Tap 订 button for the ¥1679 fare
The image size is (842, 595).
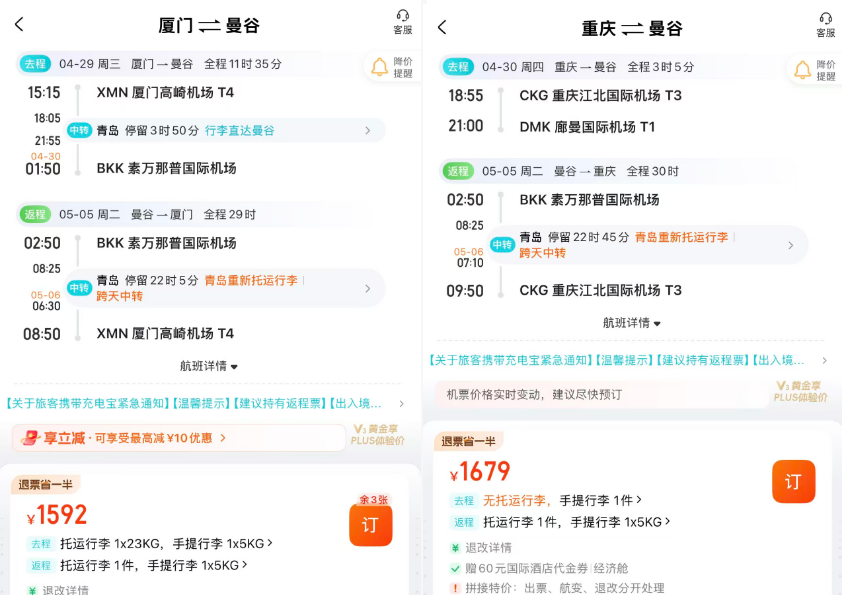pyautogui.click(x=793, y=482)
